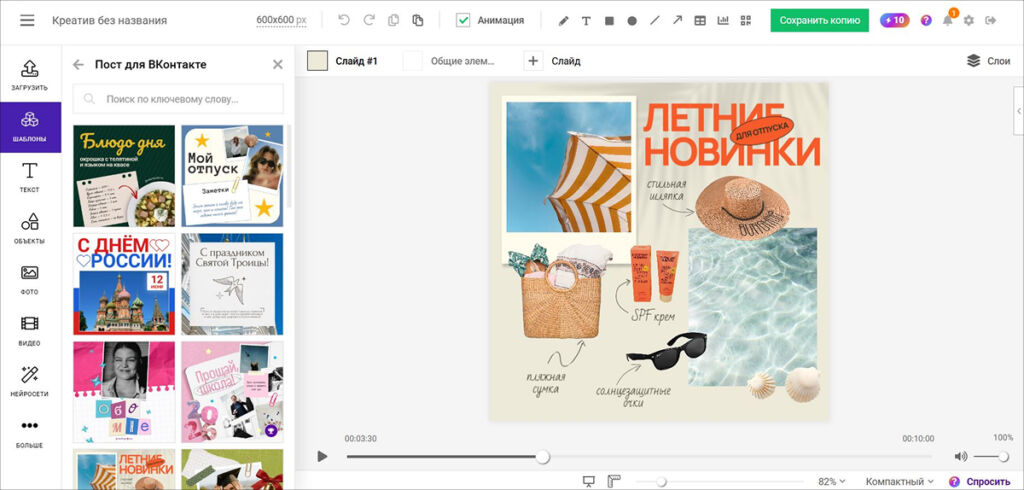
Task: Click the ЛЕТНИЕ НОВИНКИ heading on canvas
Action: (x=731, y=135)
